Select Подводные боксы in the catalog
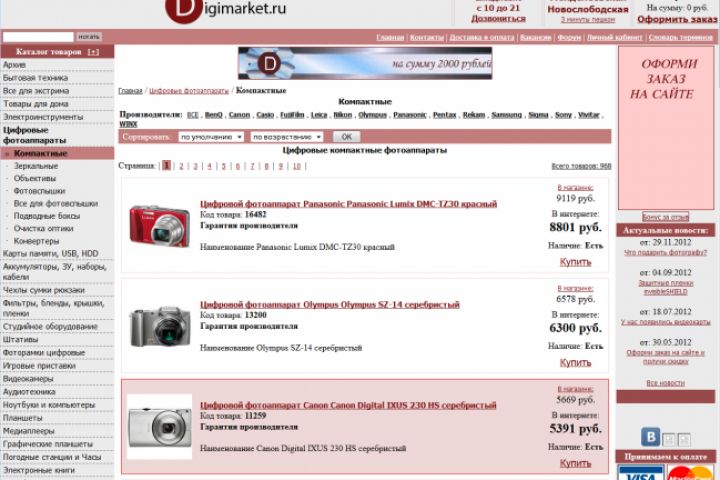 (46, 216)
